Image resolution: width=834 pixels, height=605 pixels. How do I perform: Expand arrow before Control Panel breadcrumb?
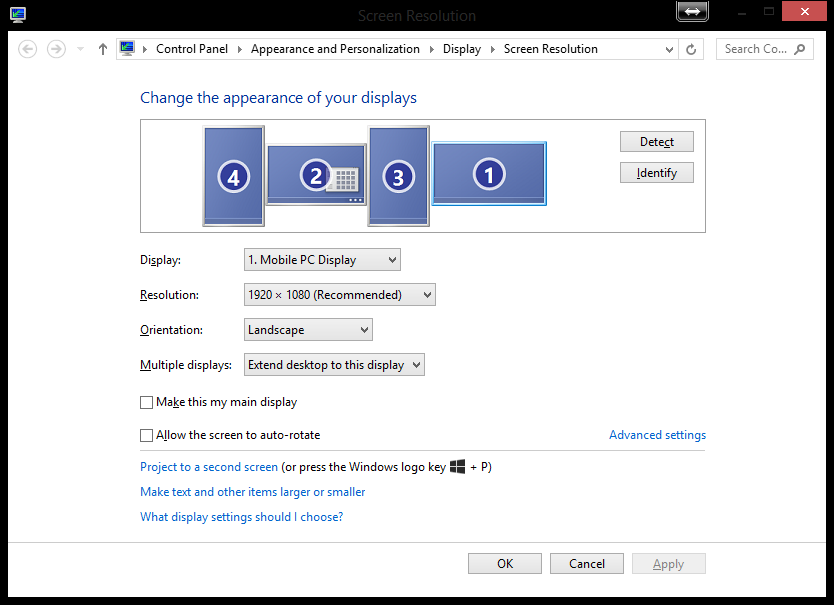pos(145,49)
